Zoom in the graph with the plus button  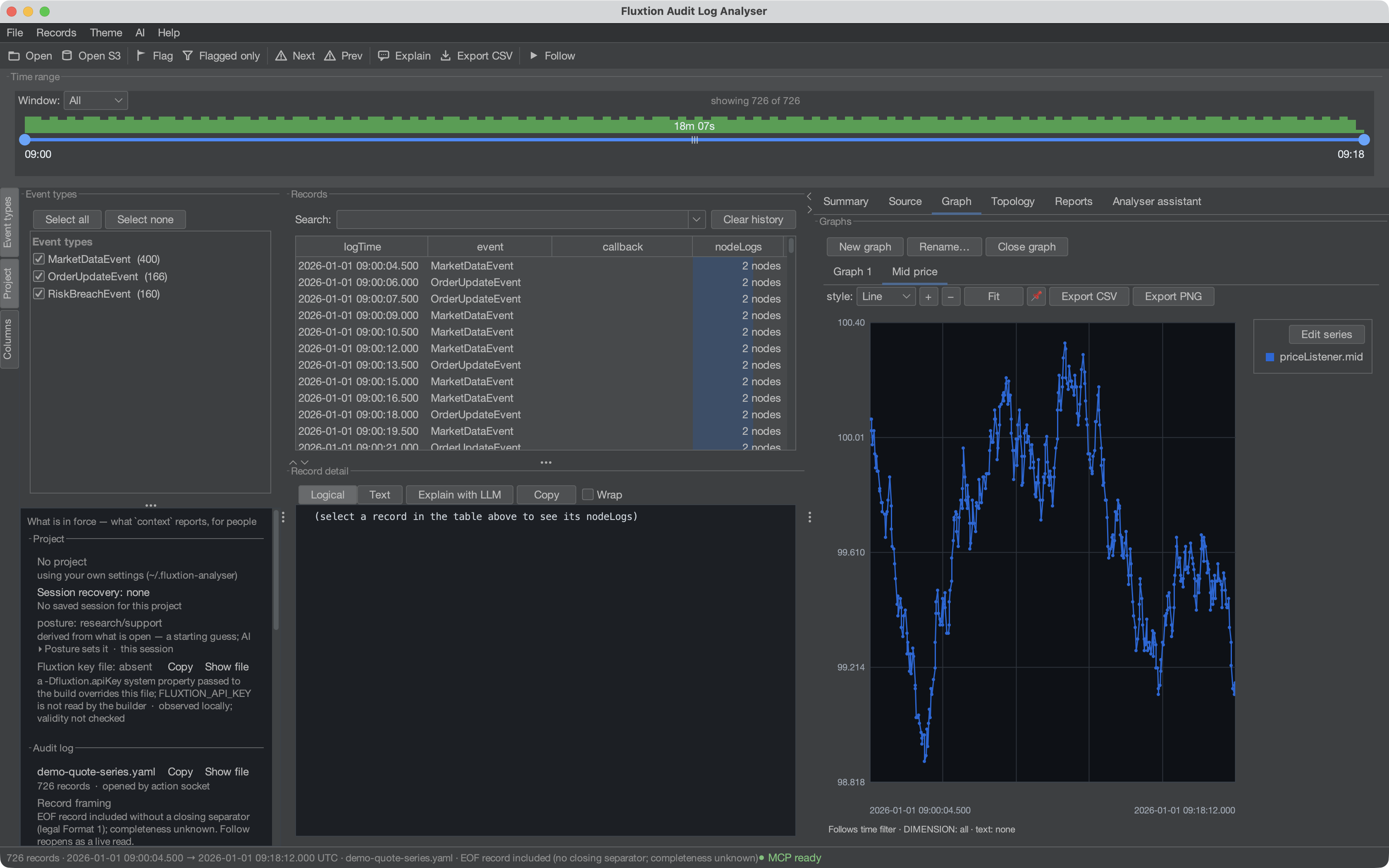click(928, 296)
